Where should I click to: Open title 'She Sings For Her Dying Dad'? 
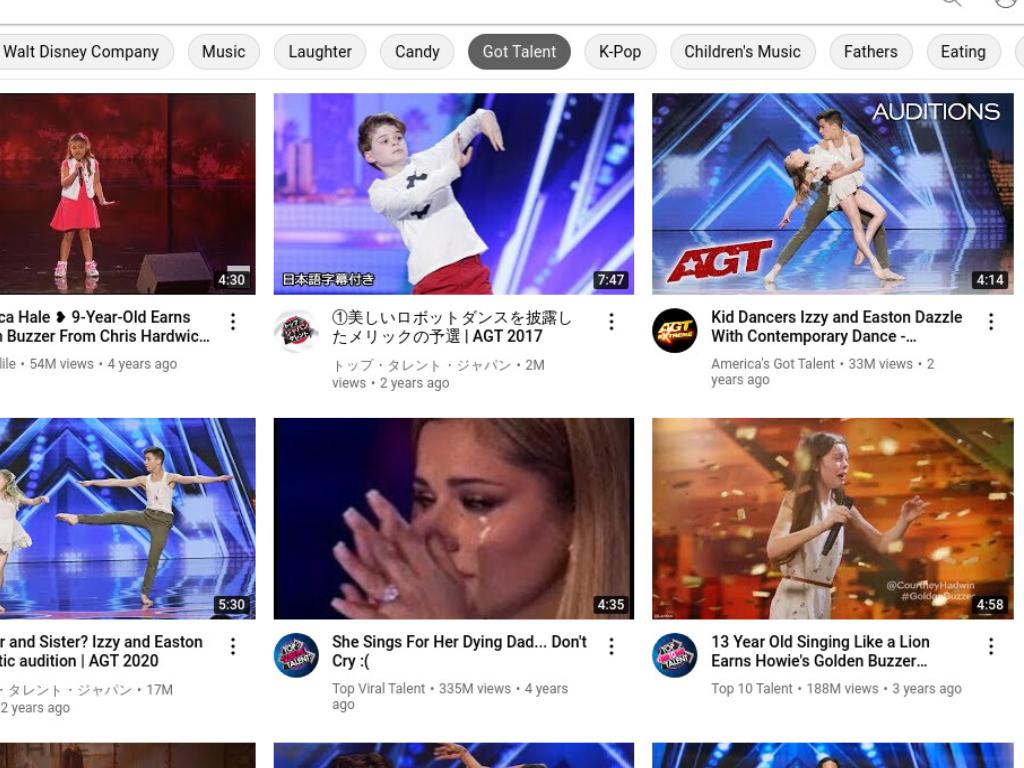point(459,651)
